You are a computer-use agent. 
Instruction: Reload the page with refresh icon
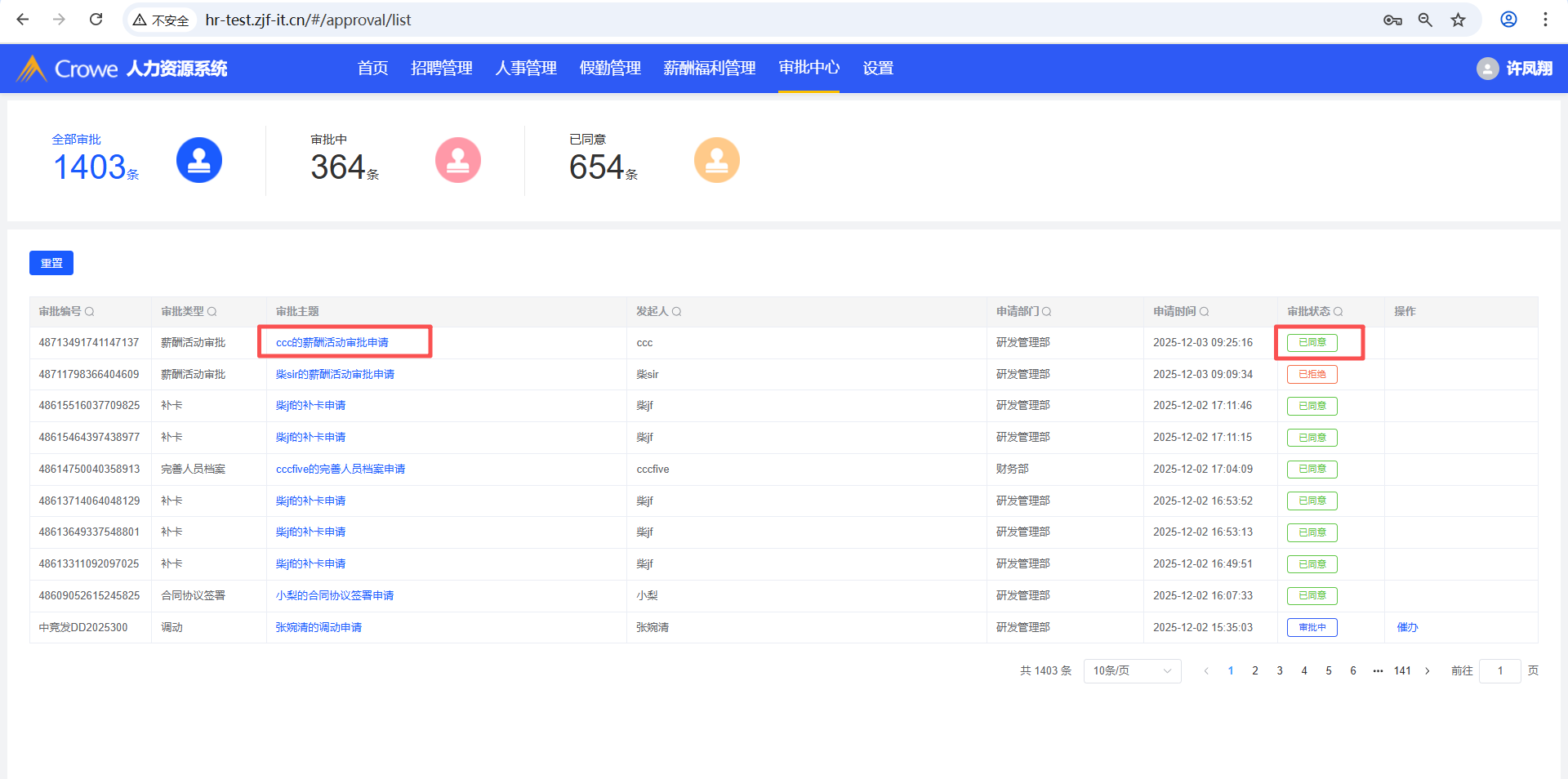pyautogui.click(x=96, y=20)
